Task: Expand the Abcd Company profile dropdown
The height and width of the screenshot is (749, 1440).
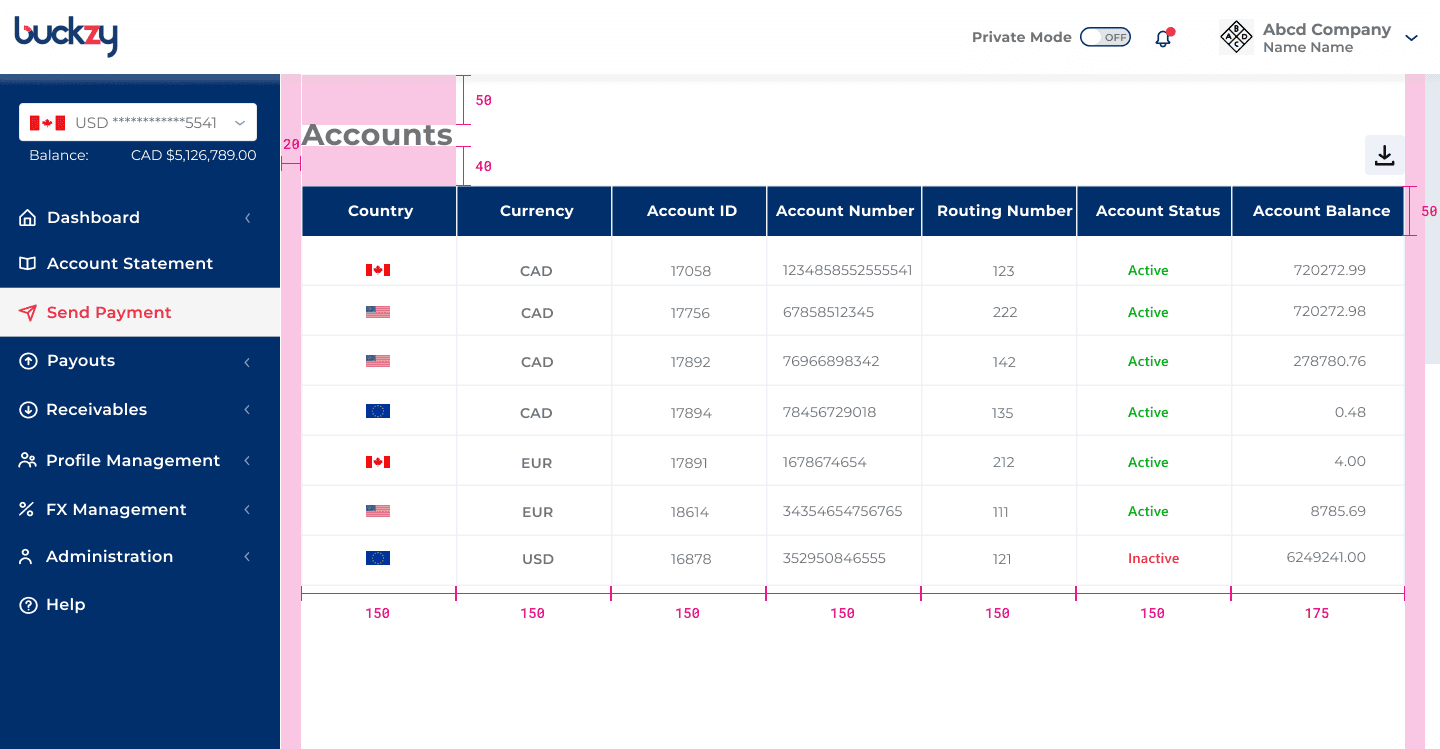Action: point(1411,38)
